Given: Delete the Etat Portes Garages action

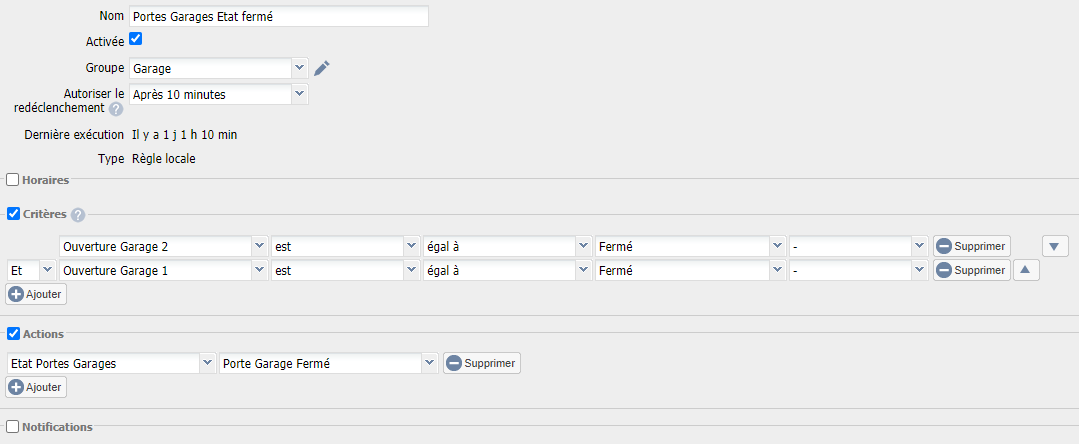Looking at the screenshot, I should 482,363.
